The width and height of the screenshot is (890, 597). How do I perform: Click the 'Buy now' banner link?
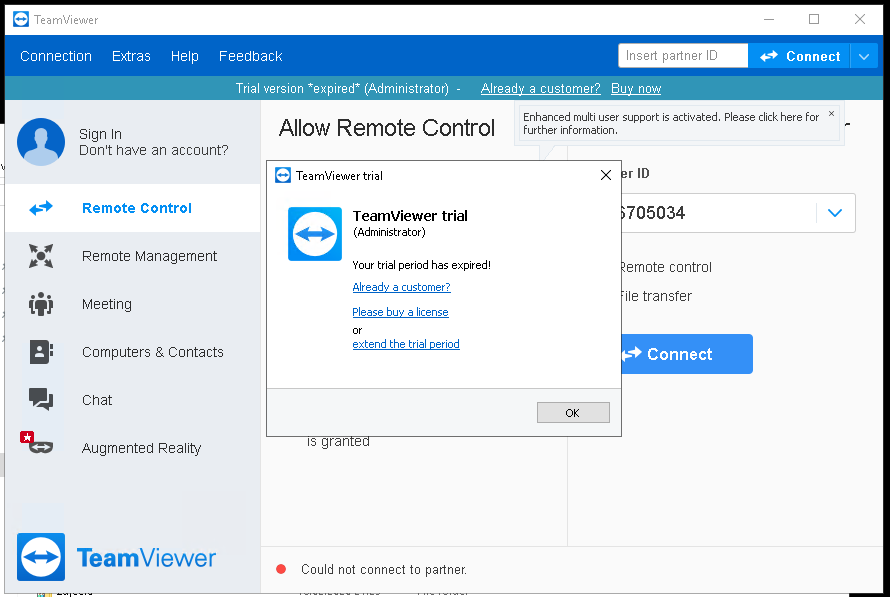tap(636, 89)
